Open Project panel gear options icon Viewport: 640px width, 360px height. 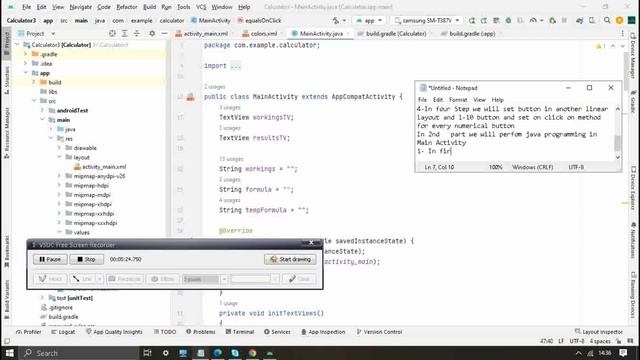152,33
